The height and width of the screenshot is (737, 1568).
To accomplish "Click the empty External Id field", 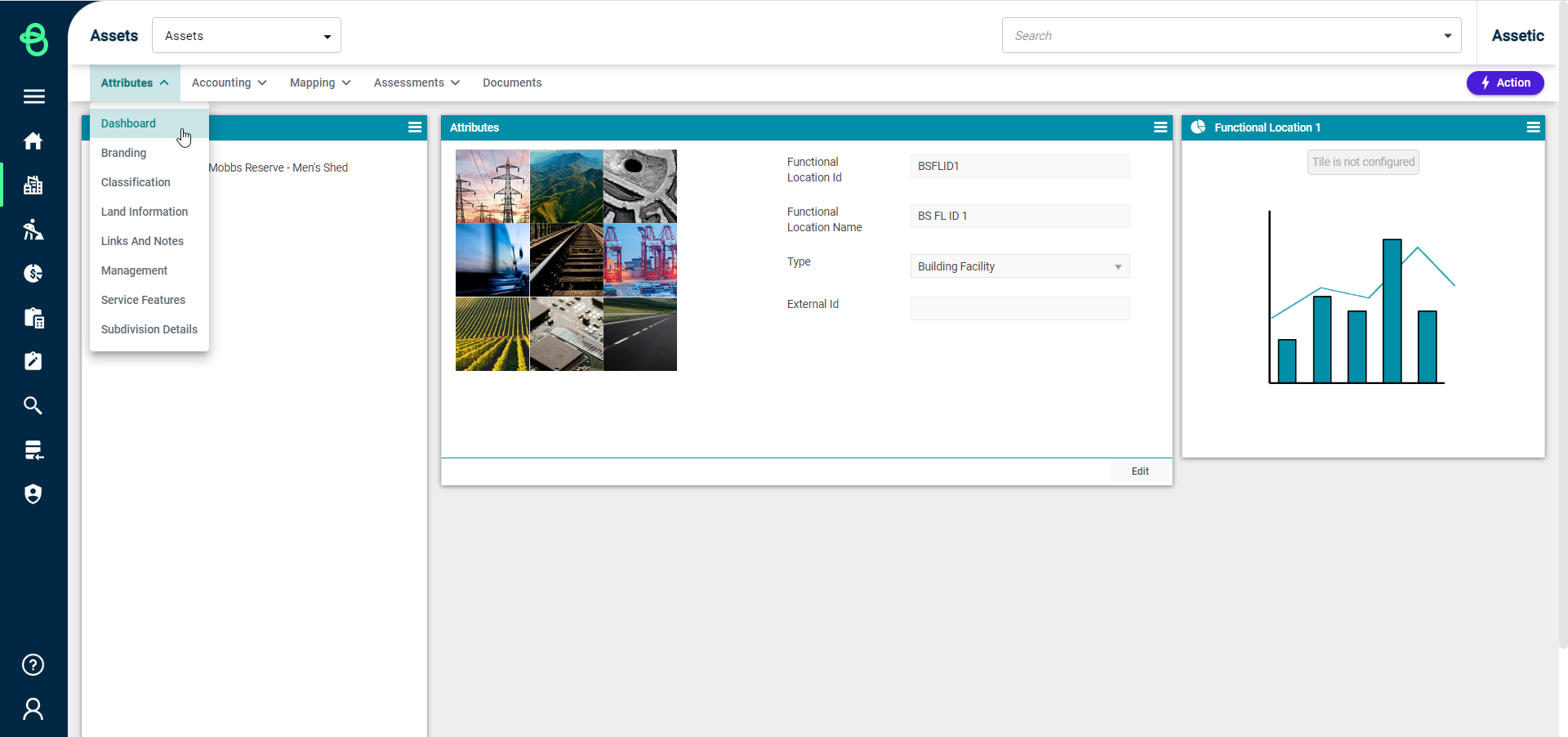I will coord(1020,308).
